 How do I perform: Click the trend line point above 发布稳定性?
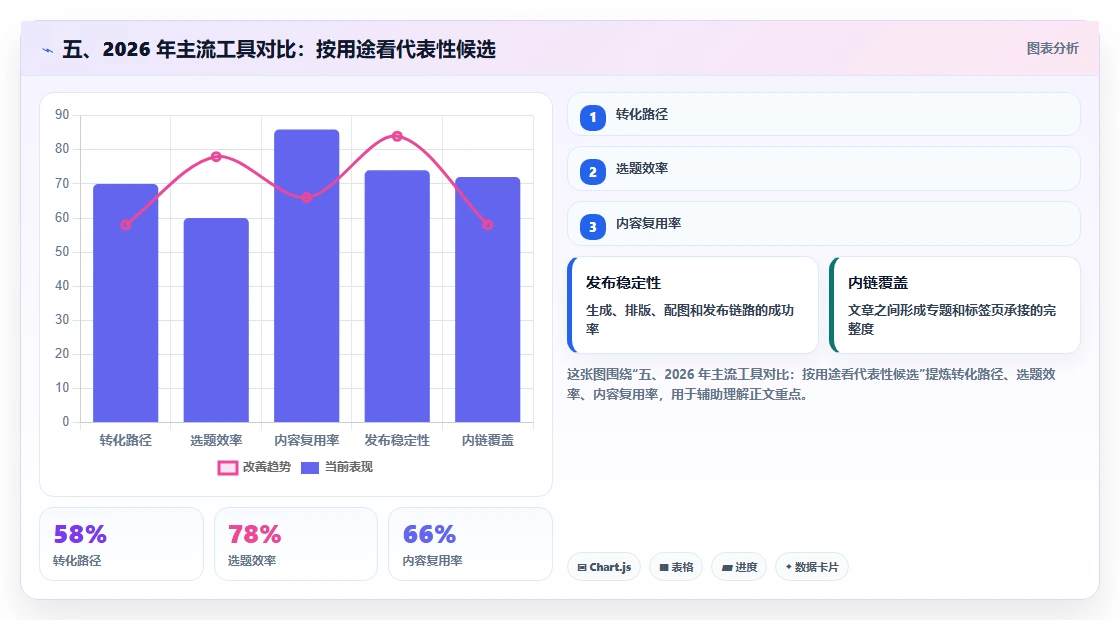tap(397, 136)
